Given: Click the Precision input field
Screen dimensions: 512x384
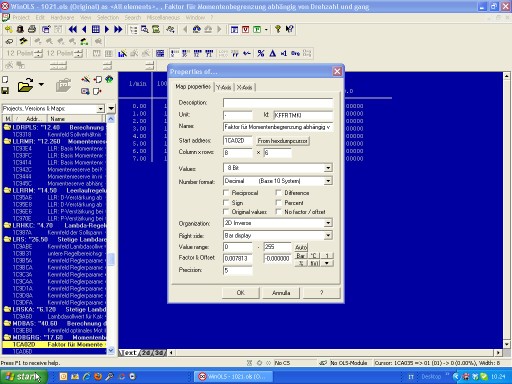Looking at the screenshot, I should 237,270.
